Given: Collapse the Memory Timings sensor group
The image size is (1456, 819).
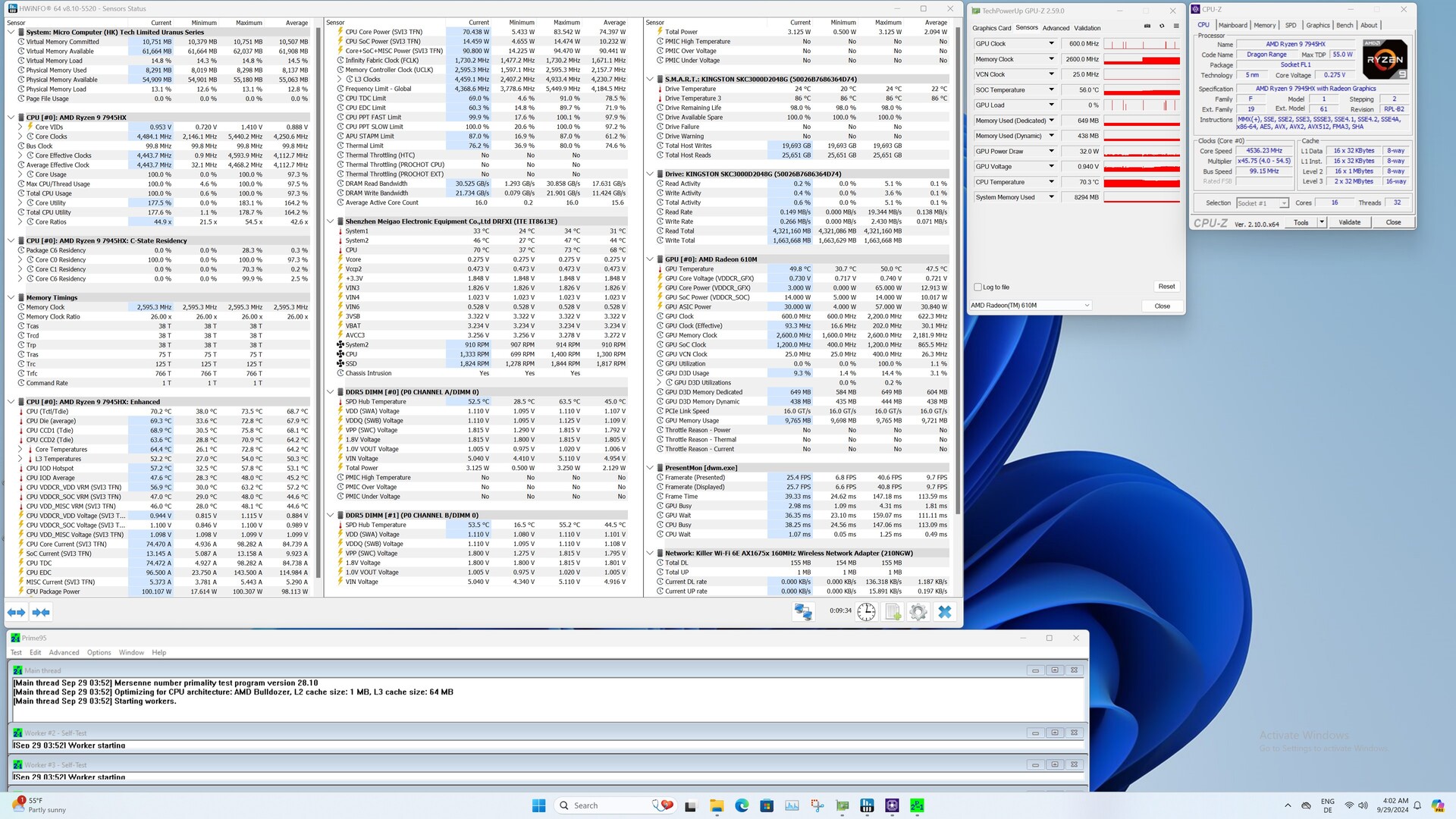Looking at the screenshot, I should 11,298.
